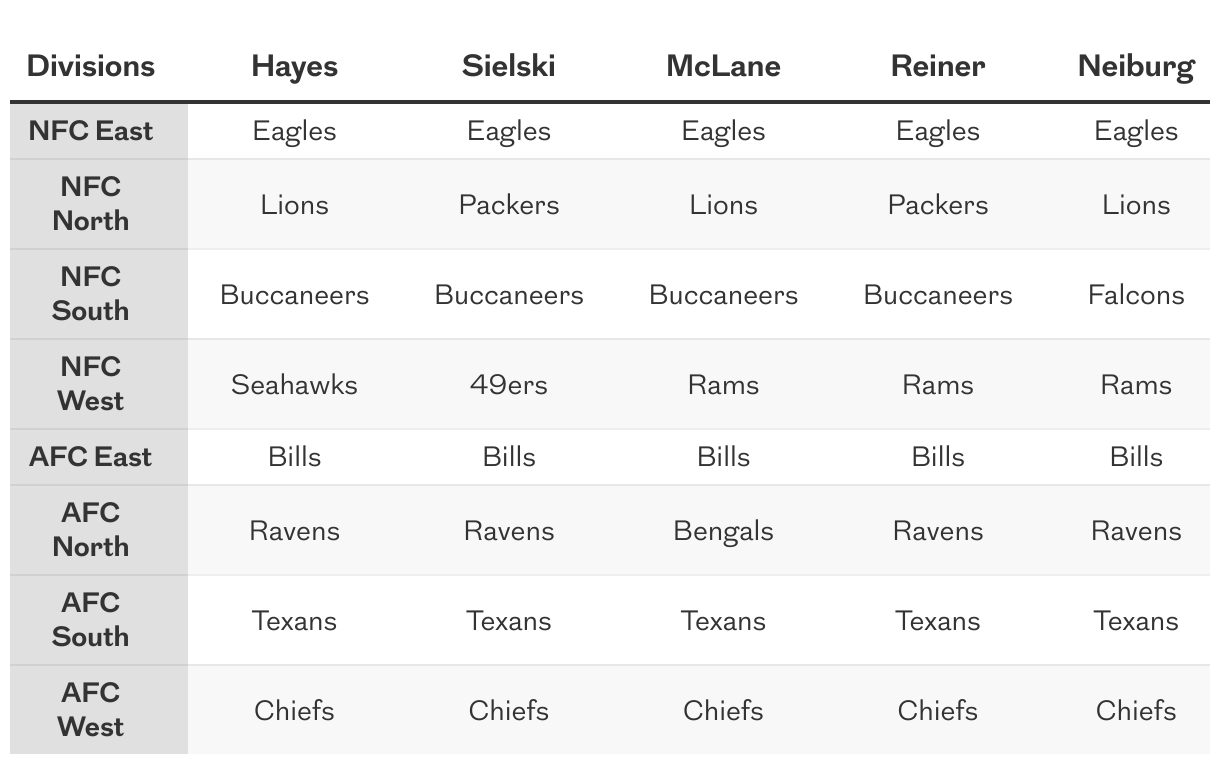
Task: Click the Sielski column header
Action: [x=508, y=67]
